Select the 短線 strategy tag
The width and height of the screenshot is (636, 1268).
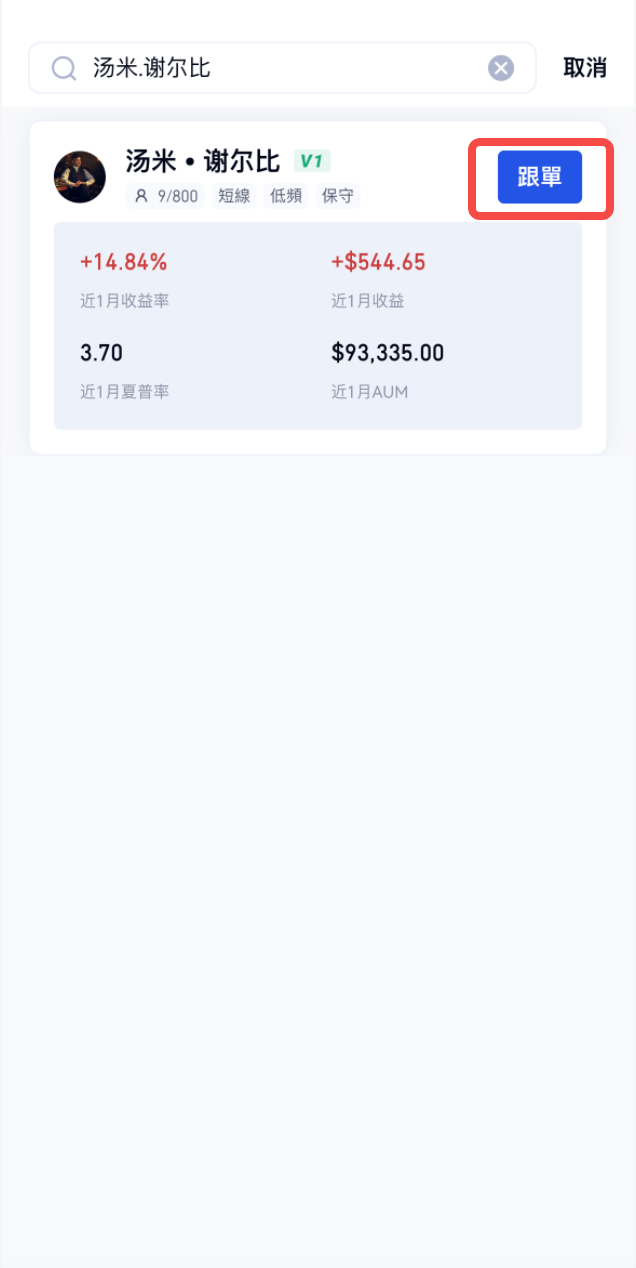pos(234,196)
